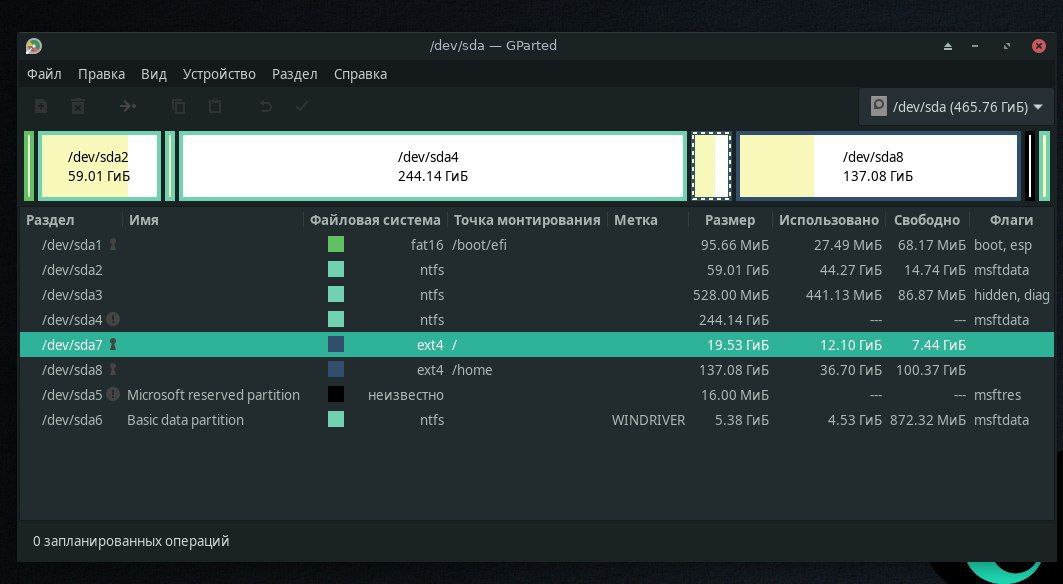Click the key icon beside /dev/sda8
1063x584 pixels.
pos(113,370)
